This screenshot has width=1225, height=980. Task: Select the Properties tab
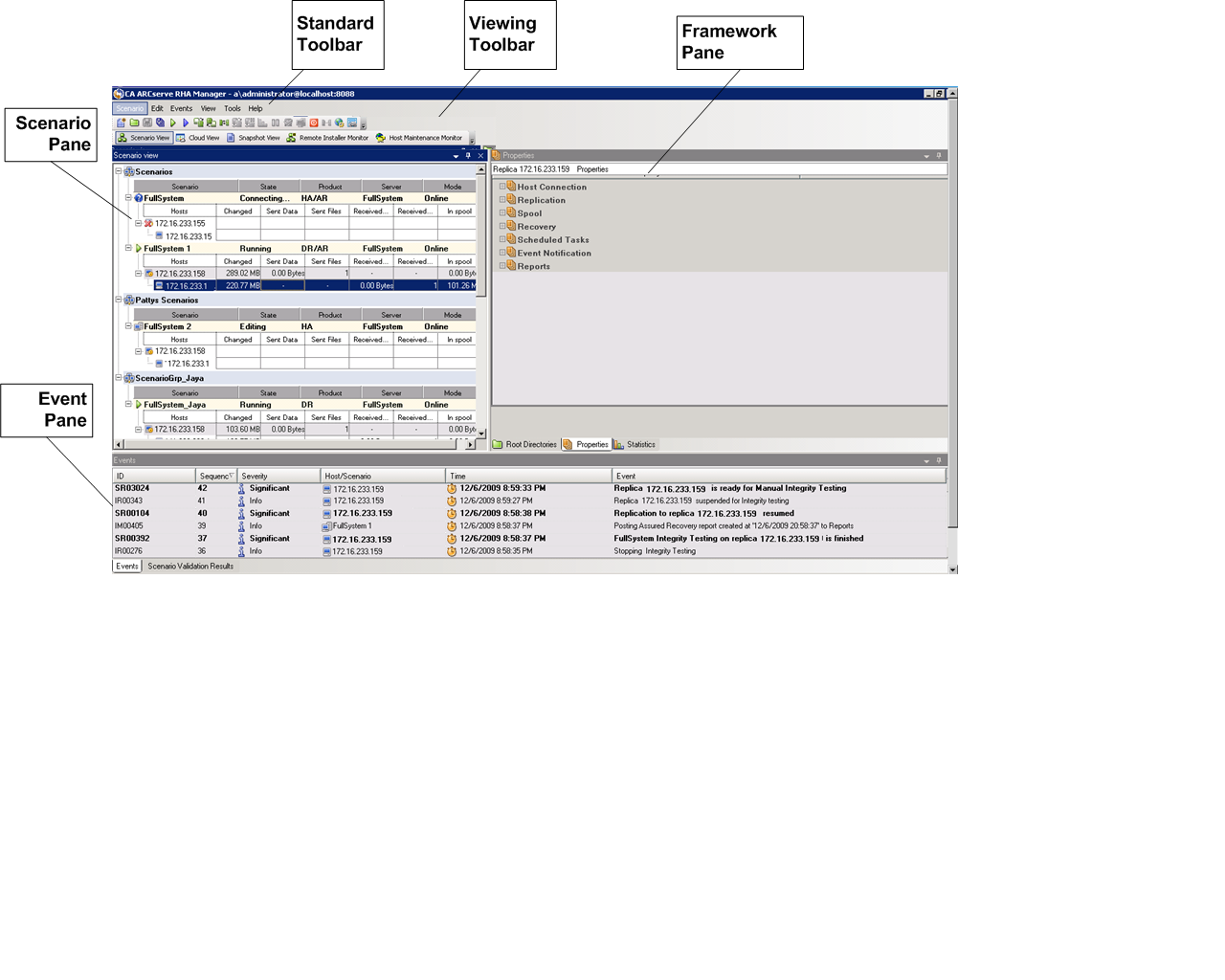[586, 444]
